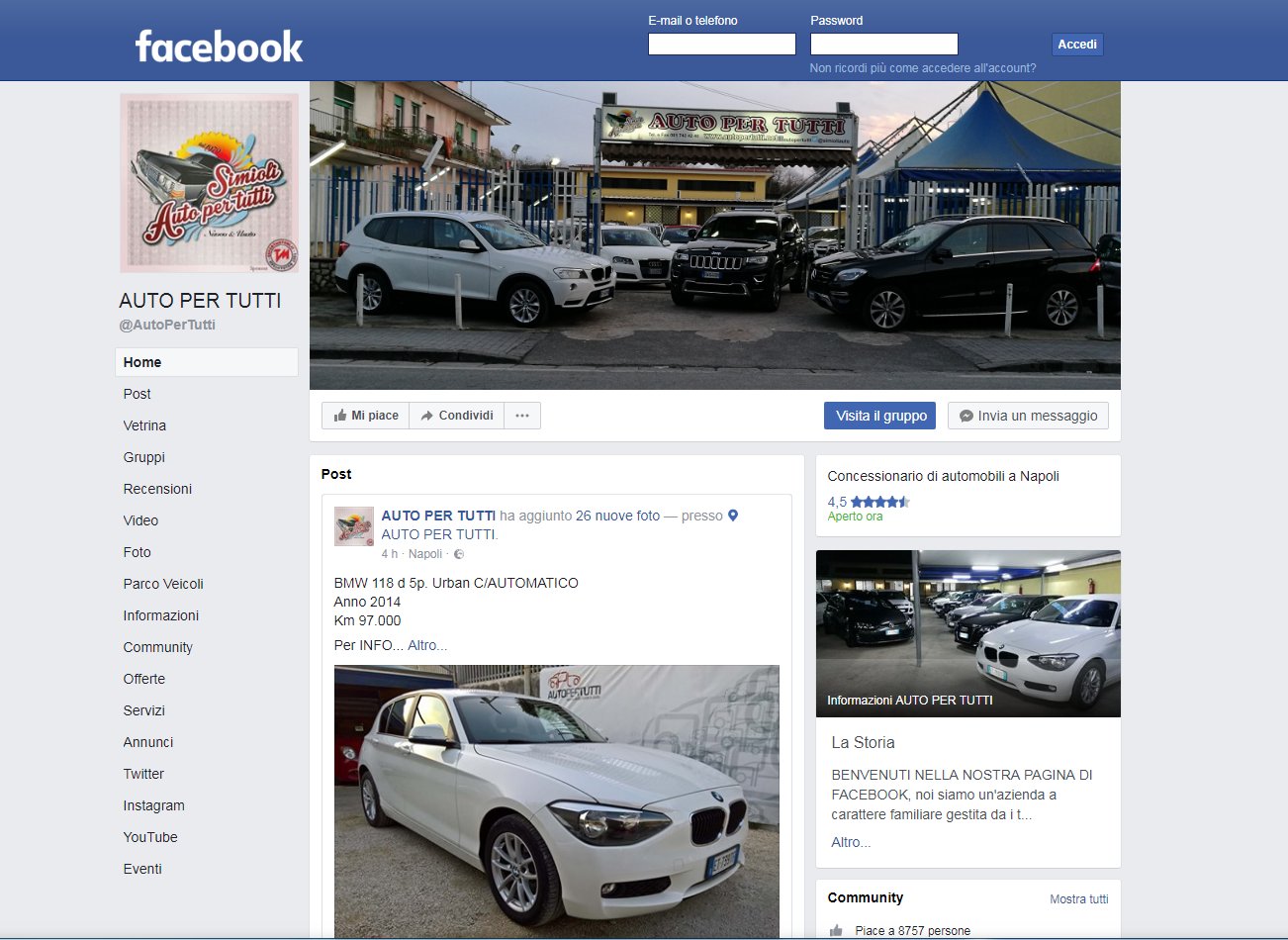Open the Video section
Image resolution: width=1288 pixels, height=940 pixels.
[140, 520]
